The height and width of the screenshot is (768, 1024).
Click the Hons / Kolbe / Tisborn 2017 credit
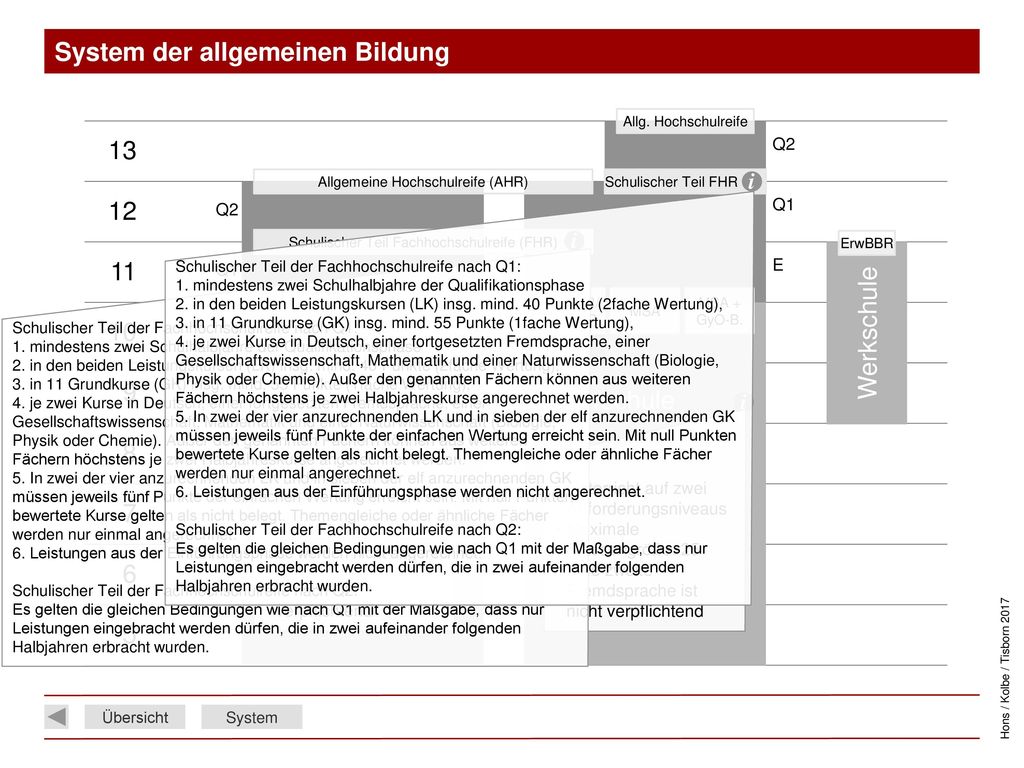tap(1005, 667)
